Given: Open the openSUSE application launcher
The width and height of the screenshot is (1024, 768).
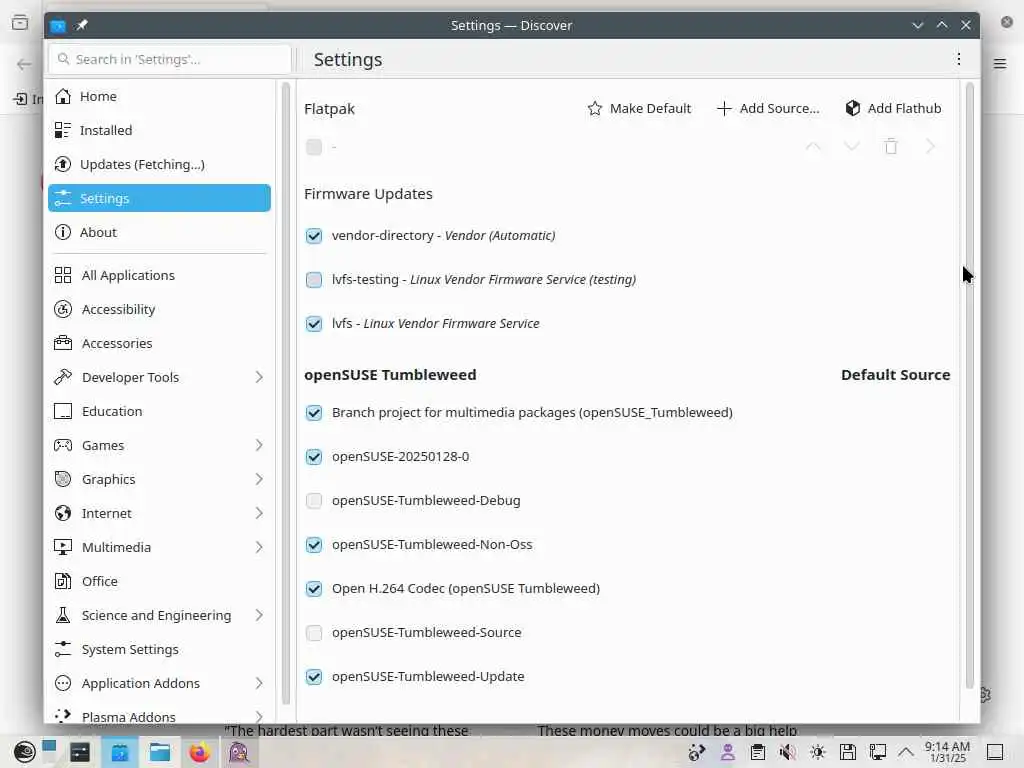Looking at the screenshot, I should 25,752.
